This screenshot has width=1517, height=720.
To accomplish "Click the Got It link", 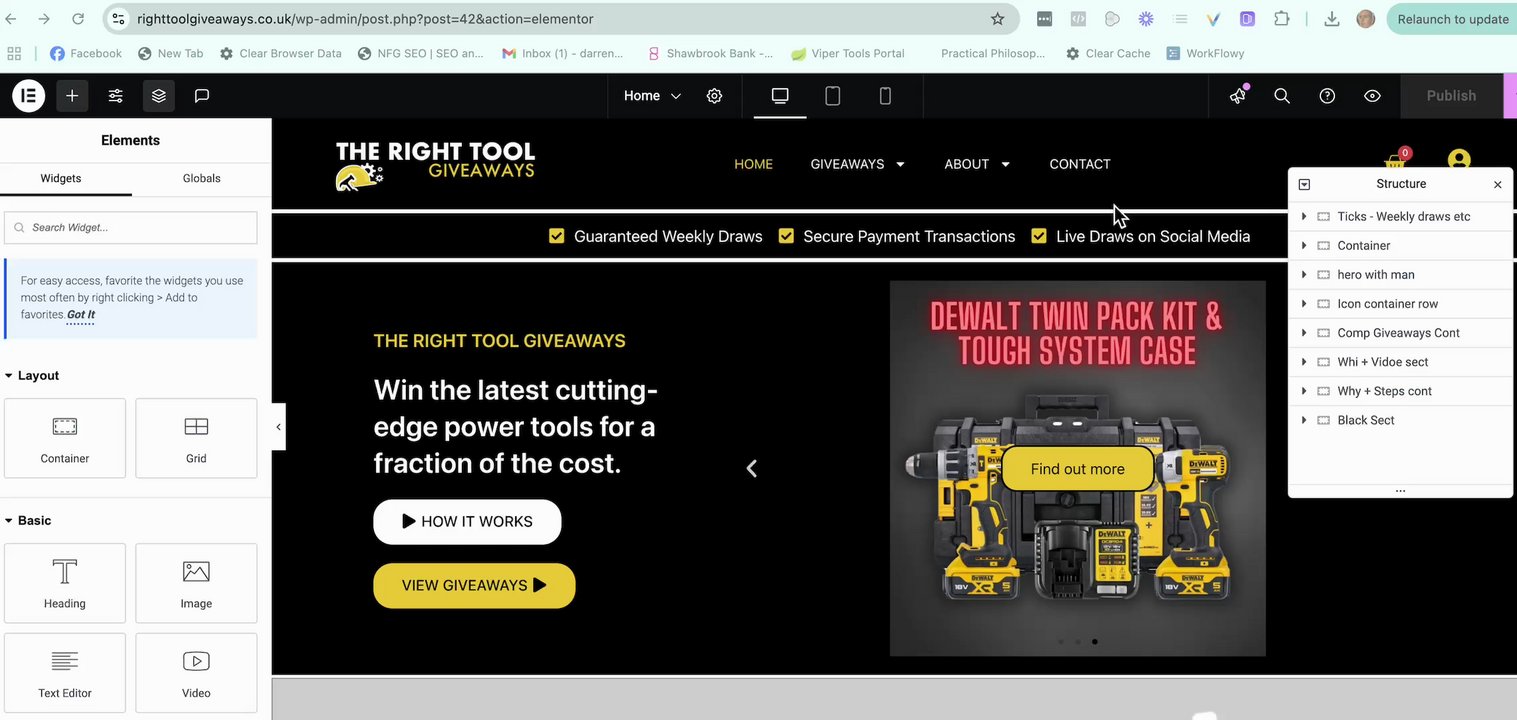I will (81, 314).
